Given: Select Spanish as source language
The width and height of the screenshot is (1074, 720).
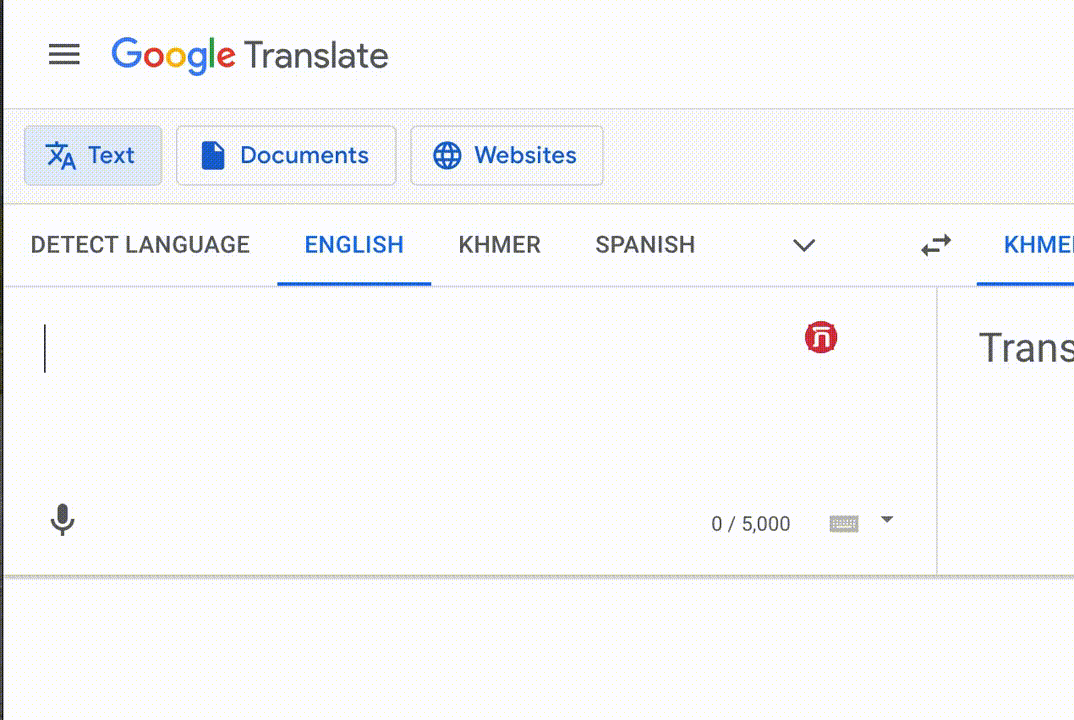Looking at the screenshot, I should click(x=645, y=245).
